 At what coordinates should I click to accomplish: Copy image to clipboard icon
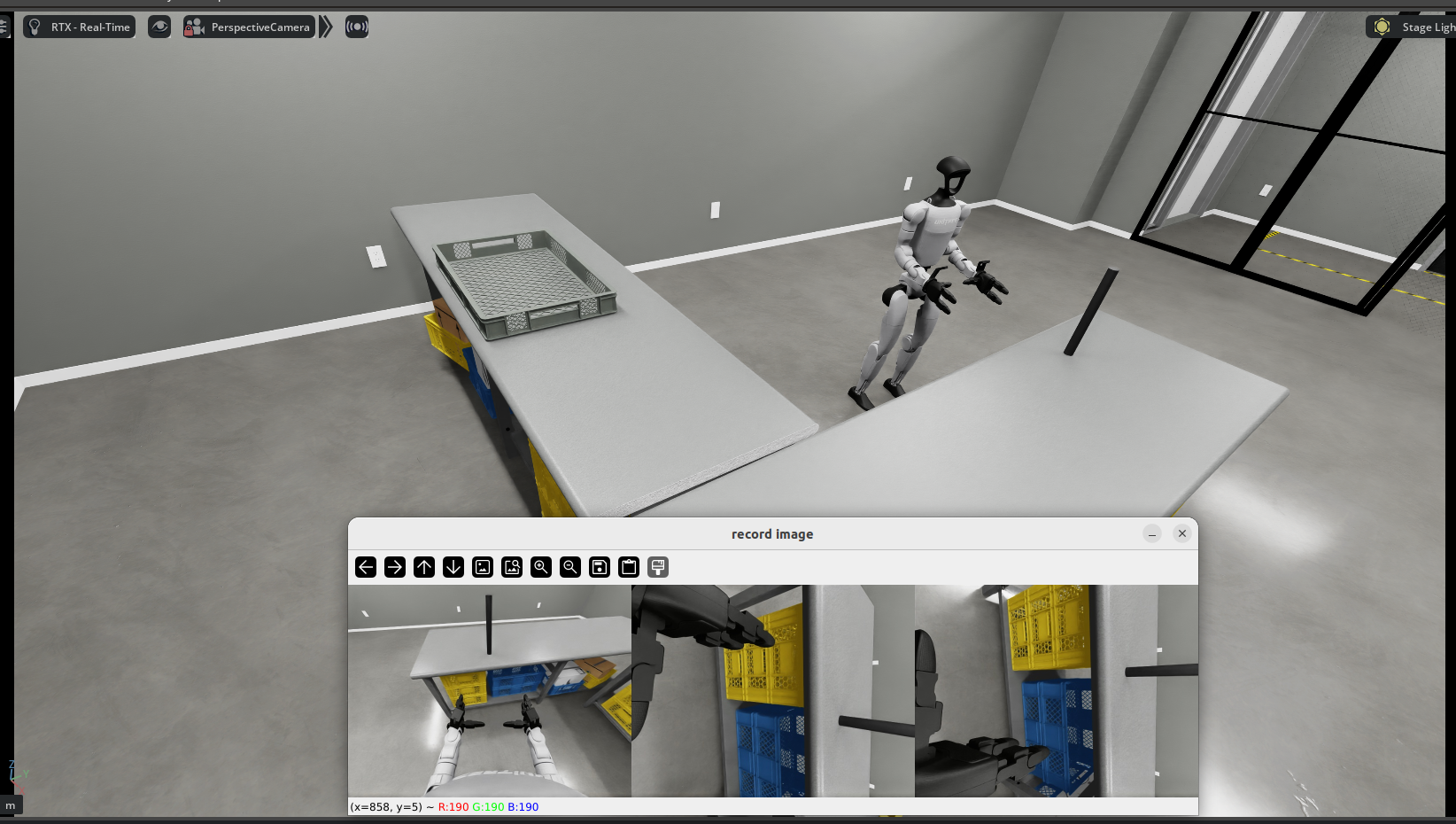pos(629,567)
